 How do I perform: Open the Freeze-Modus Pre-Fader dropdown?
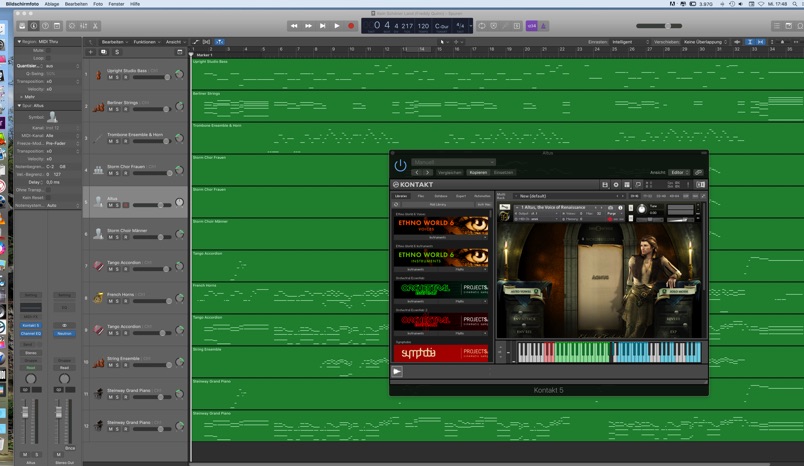tap(62, 144)
